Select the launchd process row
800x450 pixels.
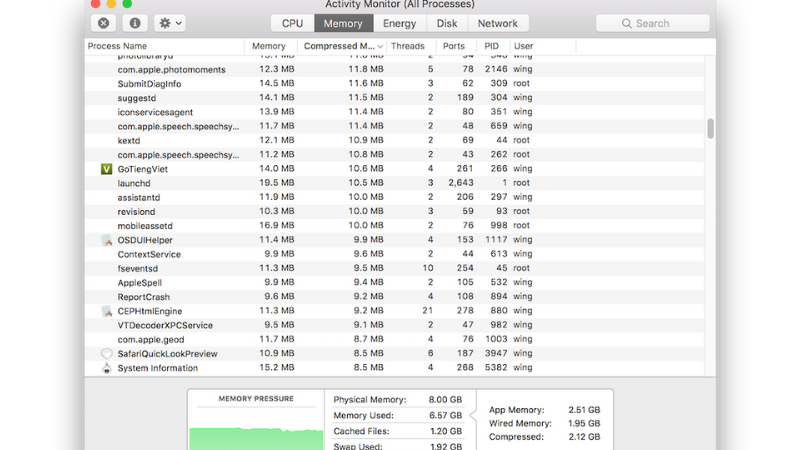(300, 183)
